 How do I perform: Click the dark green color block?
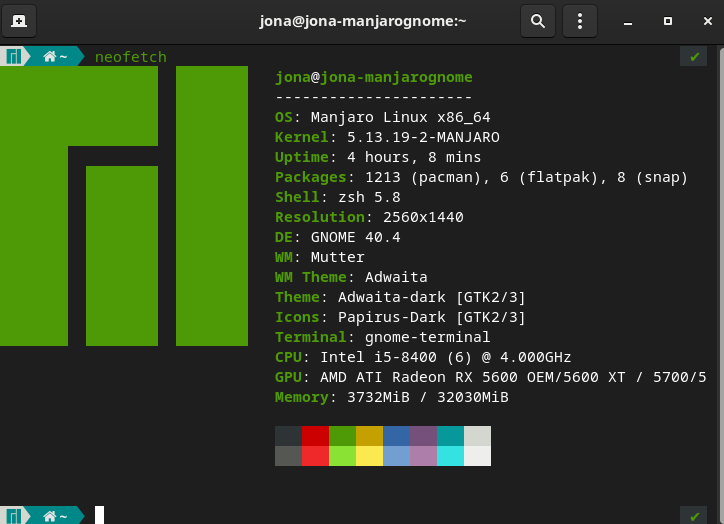pos(342,436)
